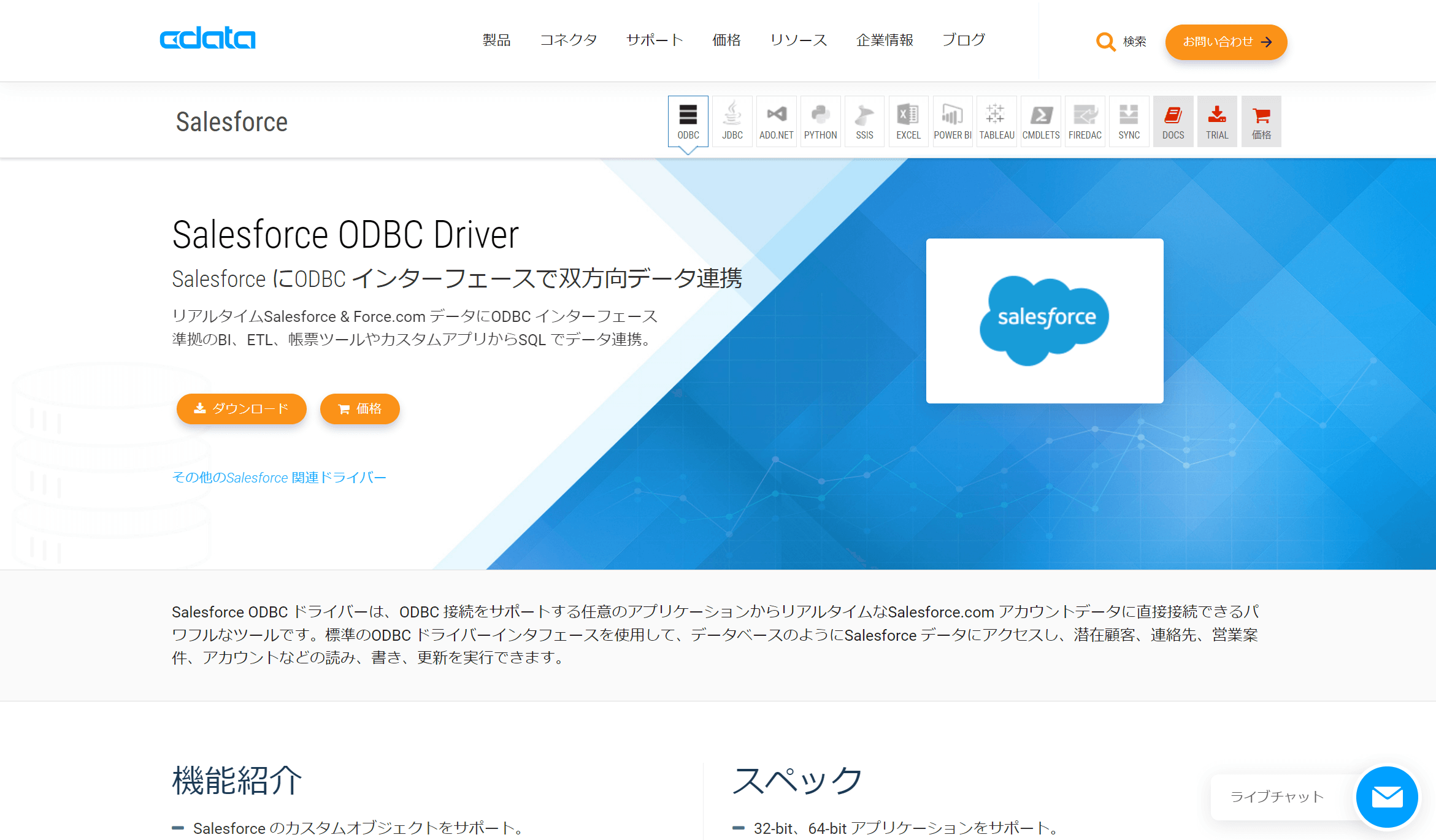Open the Docs book icon
1436x840 pixels.
(1173, 121)
